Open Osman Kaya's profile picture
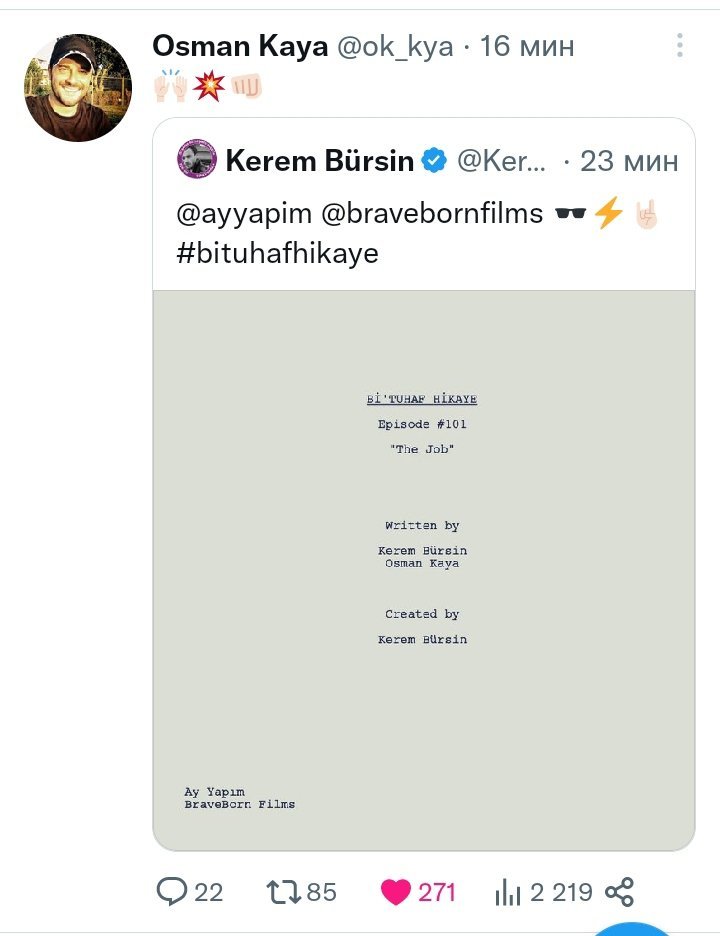720x936 pixels. pos(78,88)
